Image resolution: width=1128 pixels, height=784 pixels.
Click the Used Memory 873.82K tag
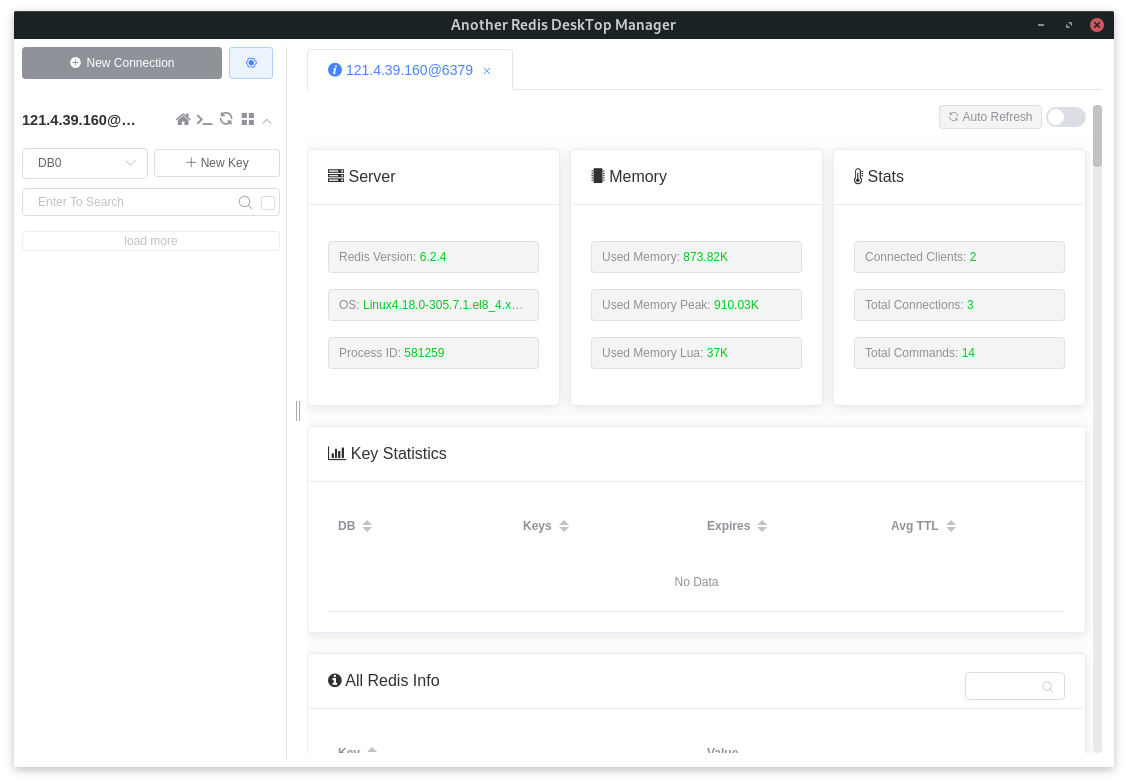[x=696, y=257]
